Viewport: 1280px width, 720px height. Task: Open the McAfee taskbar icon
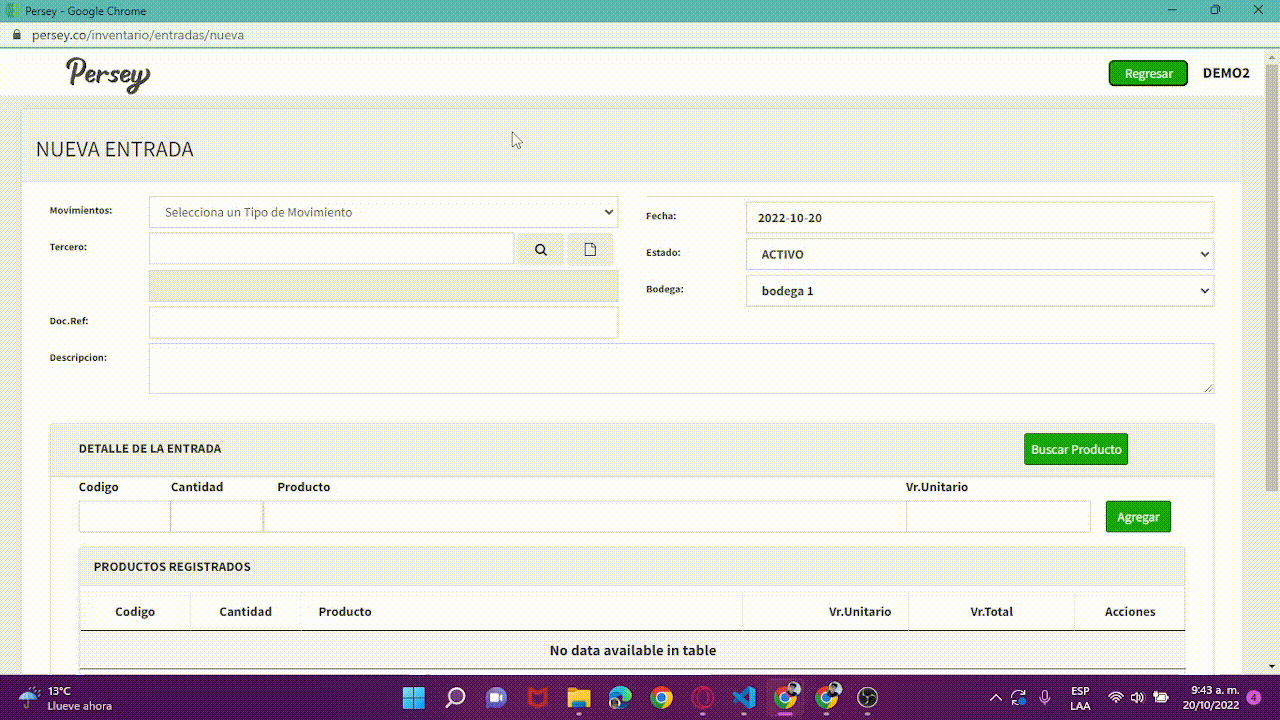coord(538,697)
